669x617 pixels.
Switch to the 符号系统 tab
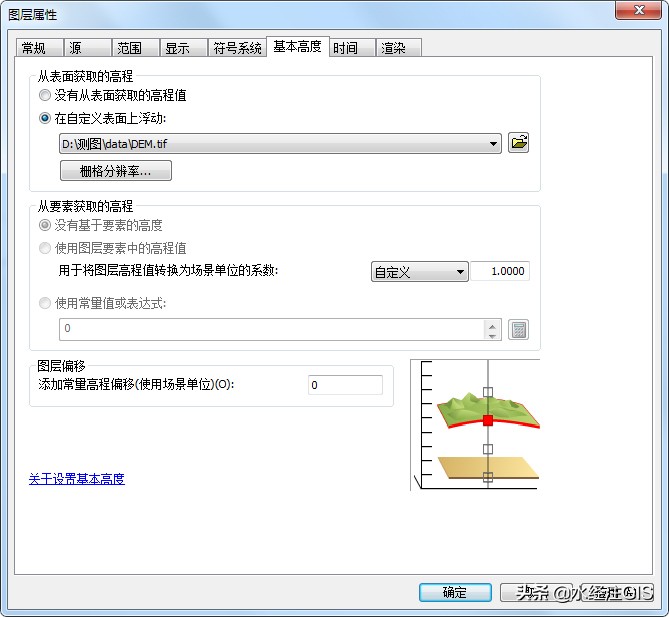tap(237, 48)
